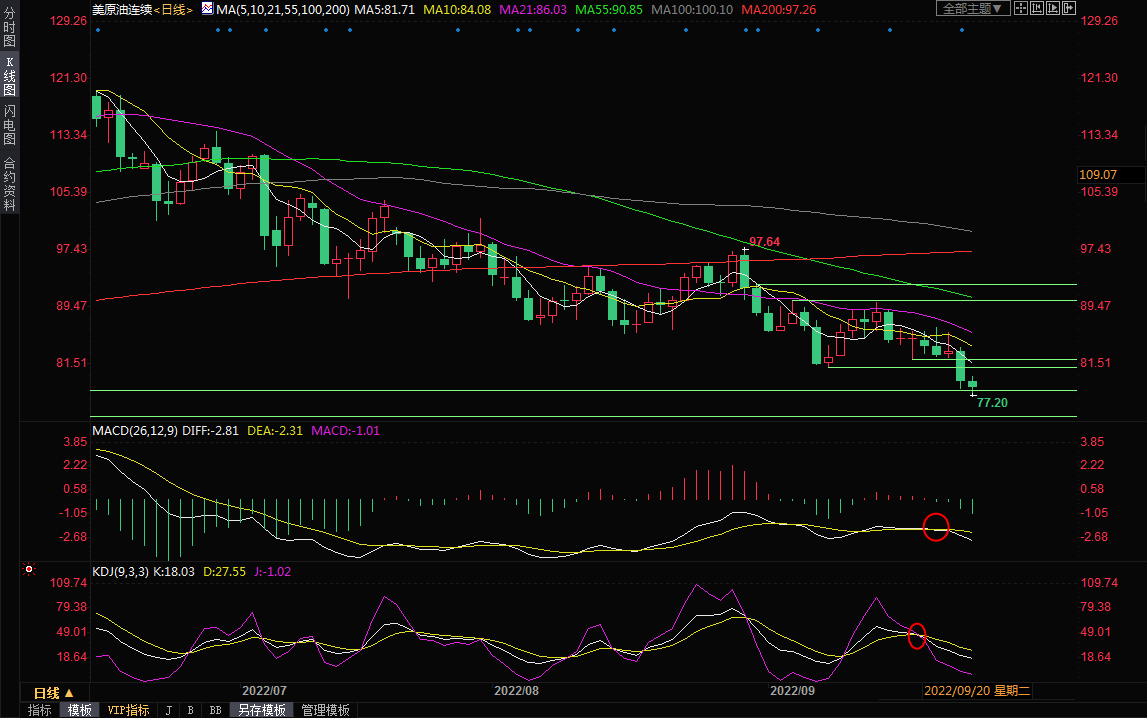Viewport: 1147px width, 718px height.
Task: Click the 另存模板 button
Action: click(x=261, y=710)
